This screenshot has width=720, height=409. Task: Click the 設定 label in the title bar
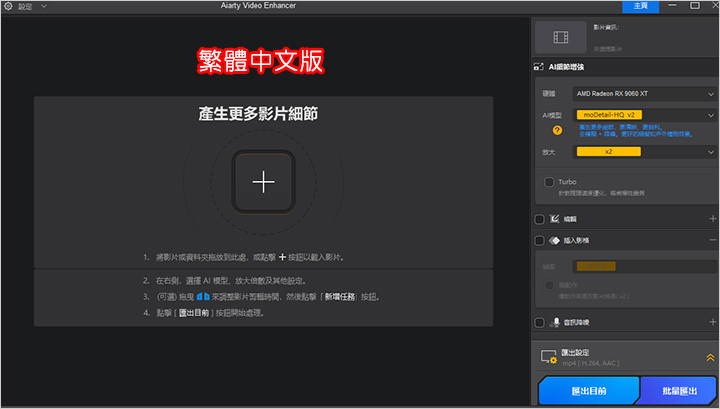tap(25, 6)
